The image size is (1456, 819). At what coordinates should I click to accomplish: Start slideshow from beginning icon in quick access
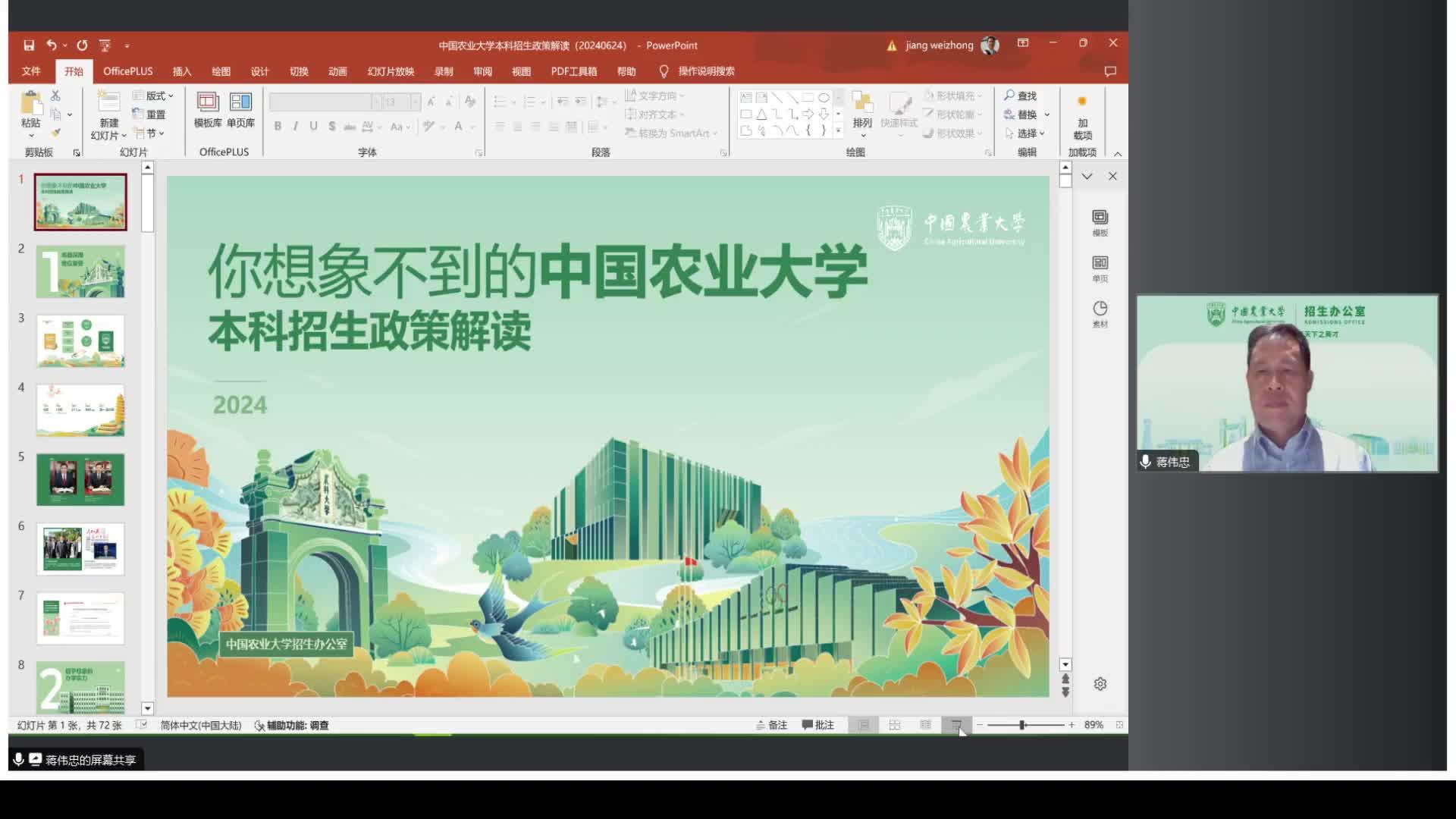click(105, 45)
